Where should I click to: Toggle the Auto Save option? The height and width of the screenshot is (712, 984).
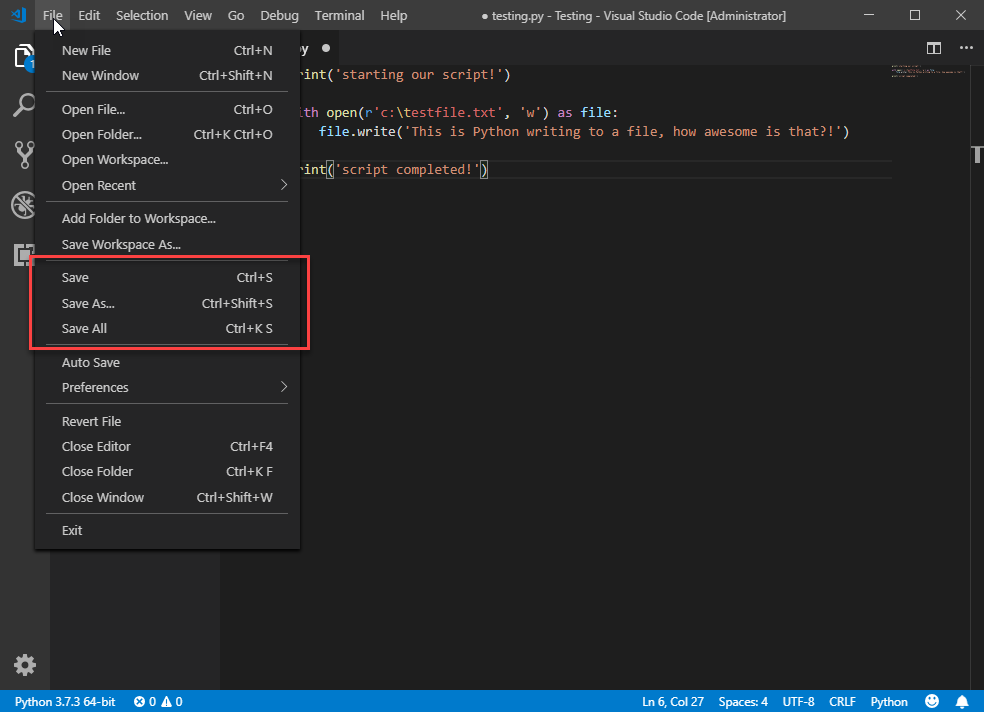(167, 363)
